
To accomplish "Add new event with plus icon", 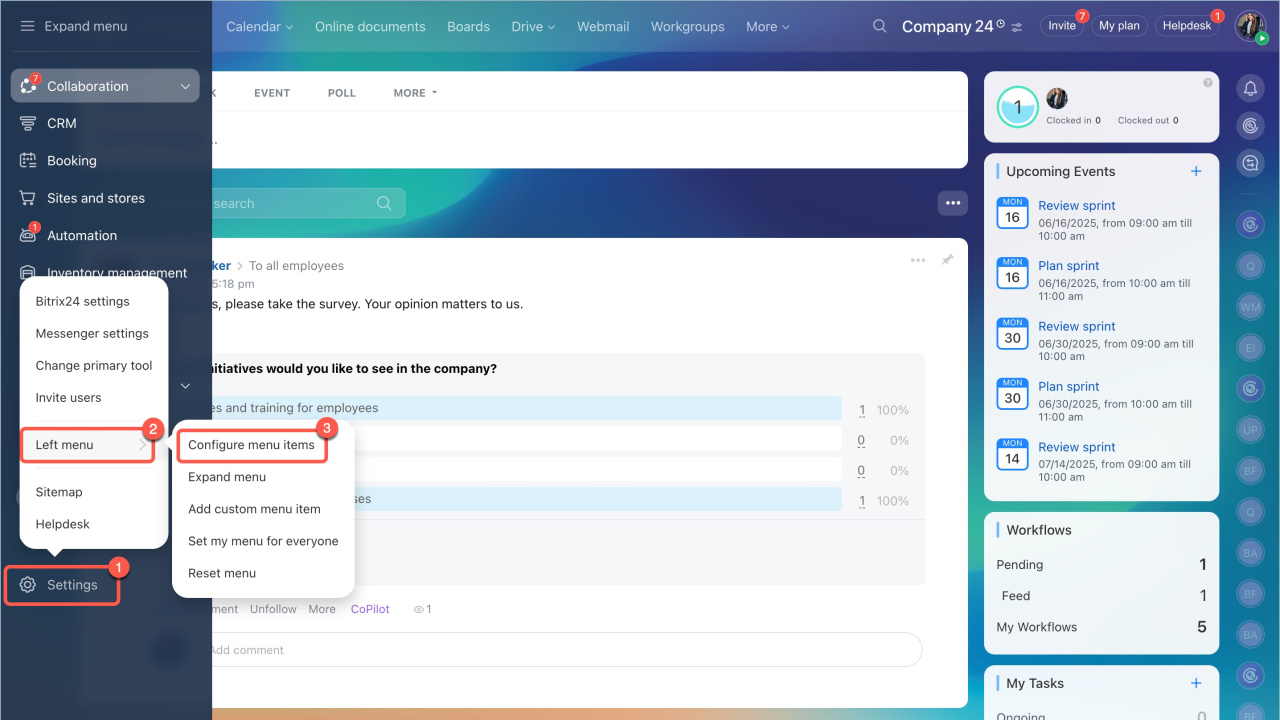I will [1196, 171].
